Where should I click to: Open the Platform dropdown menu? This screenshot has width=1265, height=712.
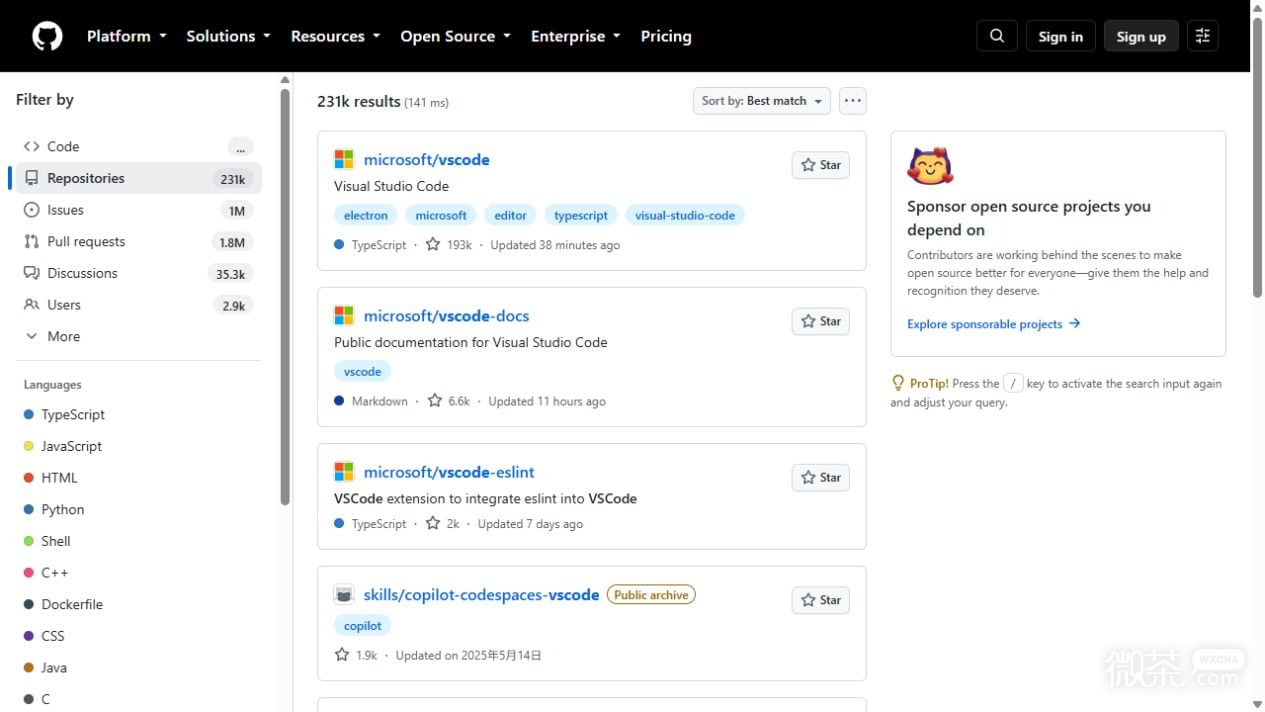[x=126, y=36]
